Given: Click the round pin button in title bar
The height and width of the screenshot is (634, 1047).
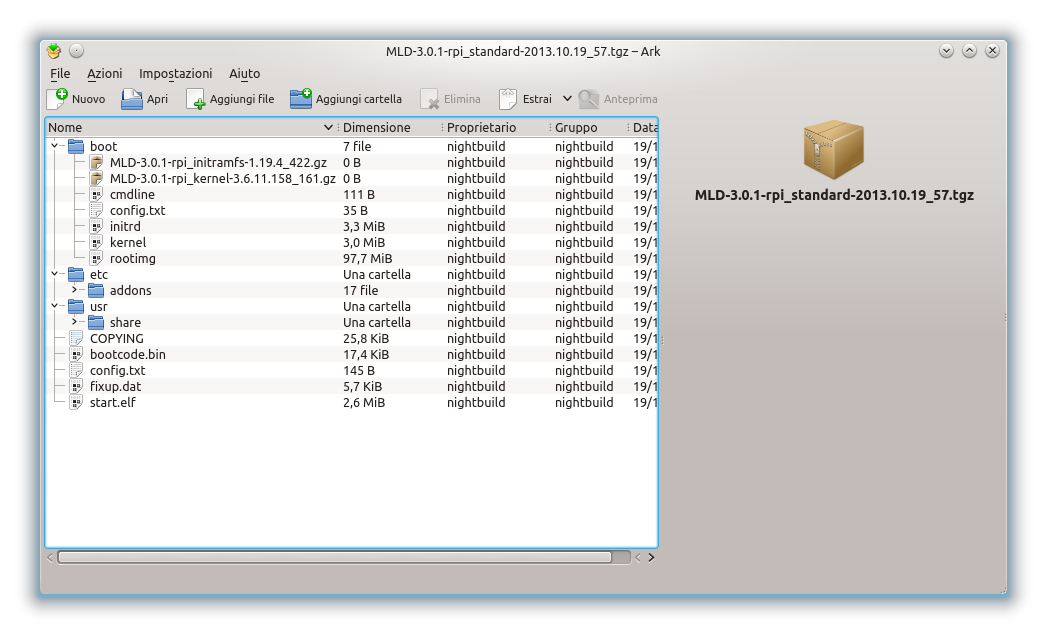Looking at the screenshot, I should pyautogui.click(x=77, y=51).
